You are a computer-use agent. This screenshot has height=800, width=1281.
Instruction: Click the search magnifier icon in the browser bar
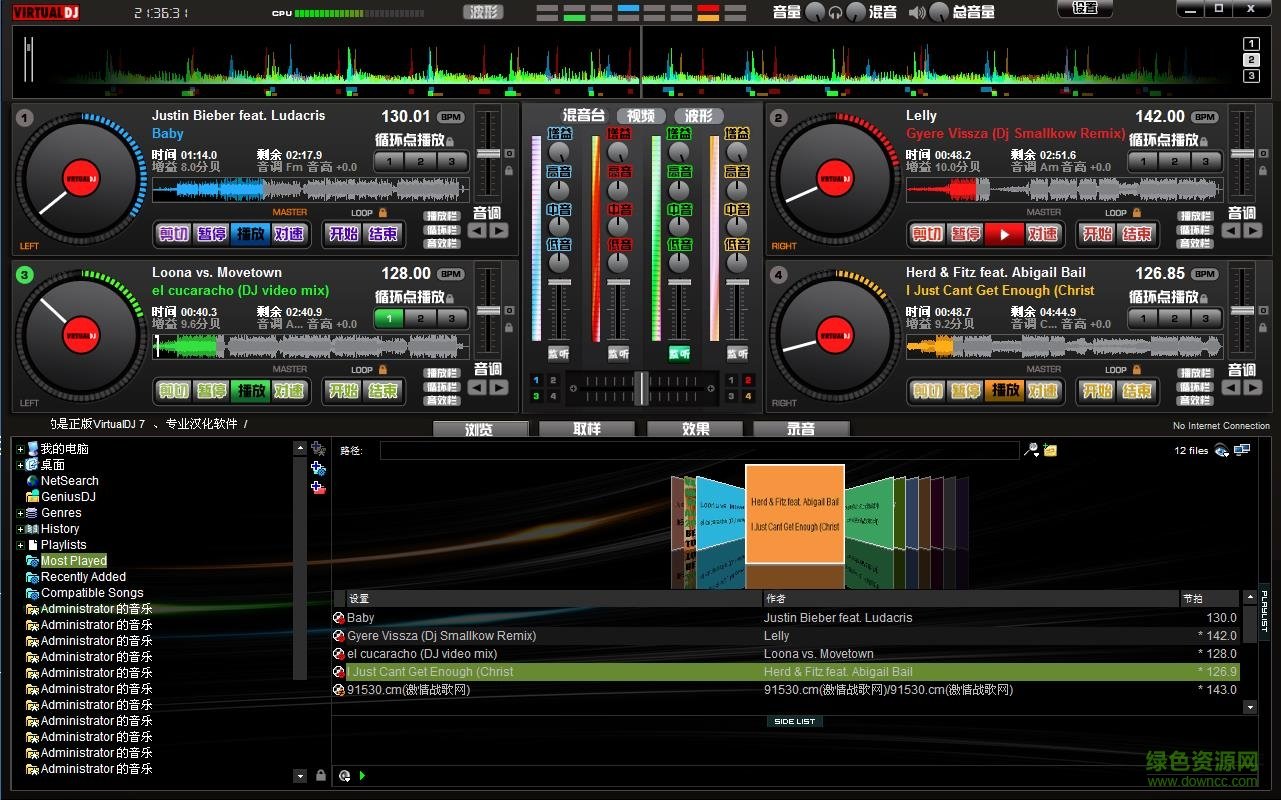1031,448
